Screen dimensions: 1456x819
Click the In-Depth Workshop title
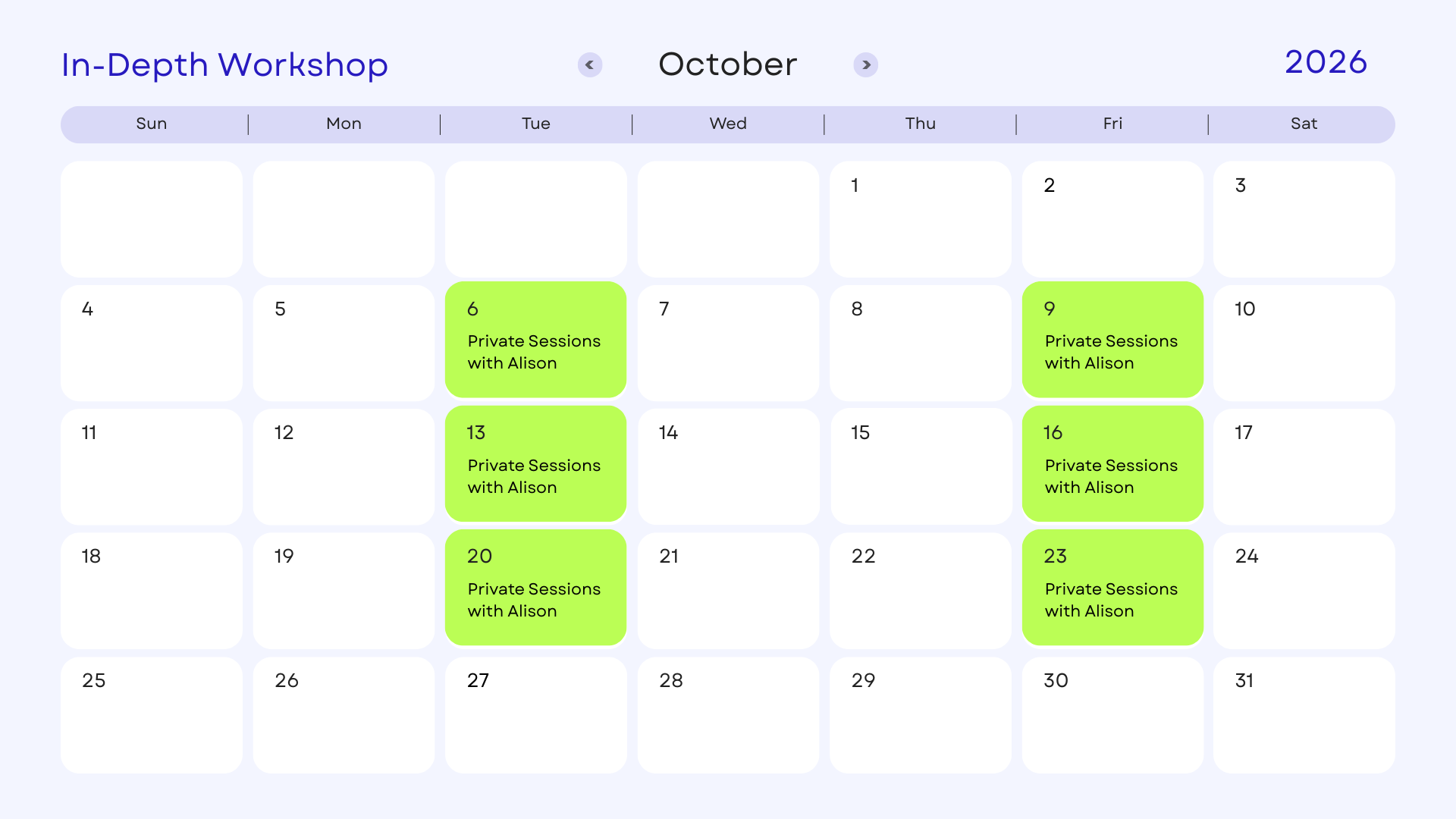click(224, 65)
